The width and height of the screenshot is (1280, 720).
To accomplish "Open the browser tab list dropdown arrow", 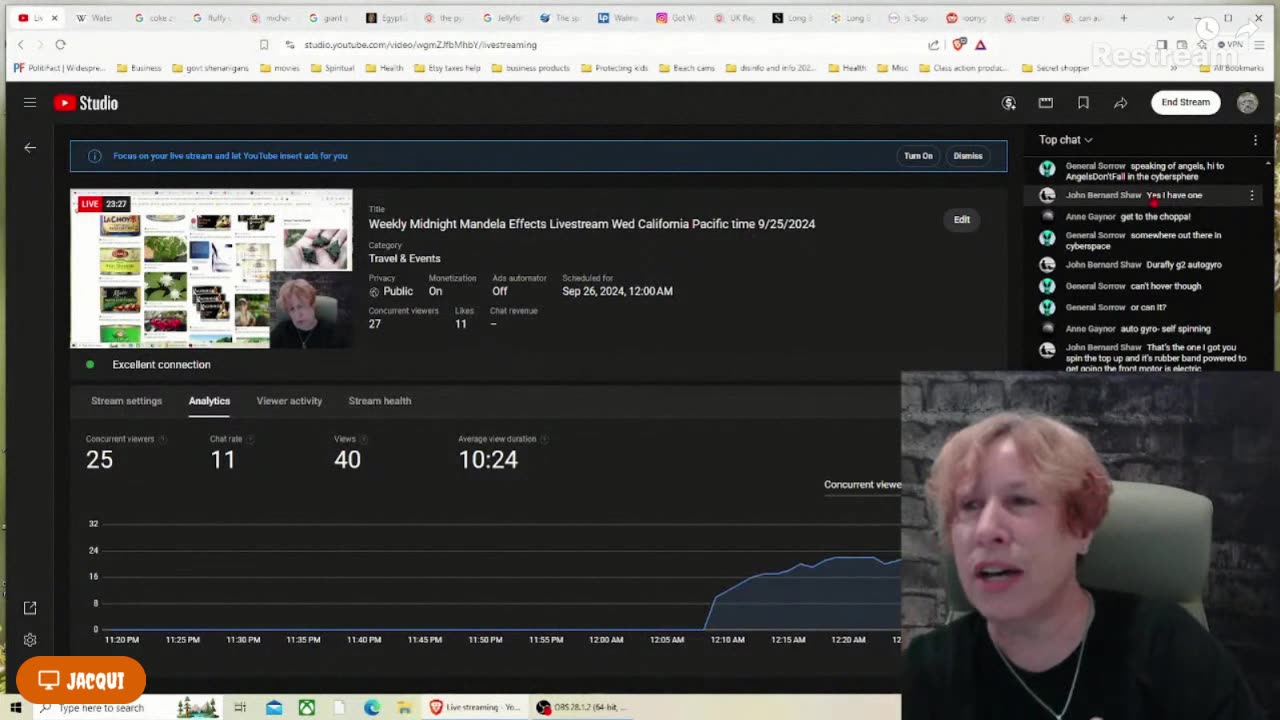I will tap(1171, 18).
